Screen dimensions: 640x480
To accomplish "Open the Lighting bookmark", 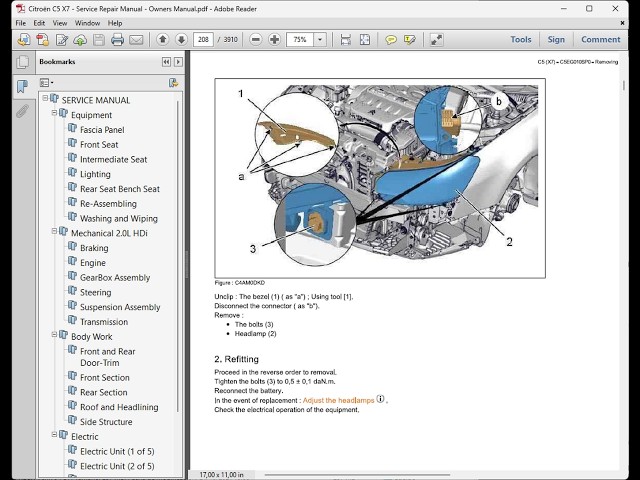I will (x=95, y=174).
